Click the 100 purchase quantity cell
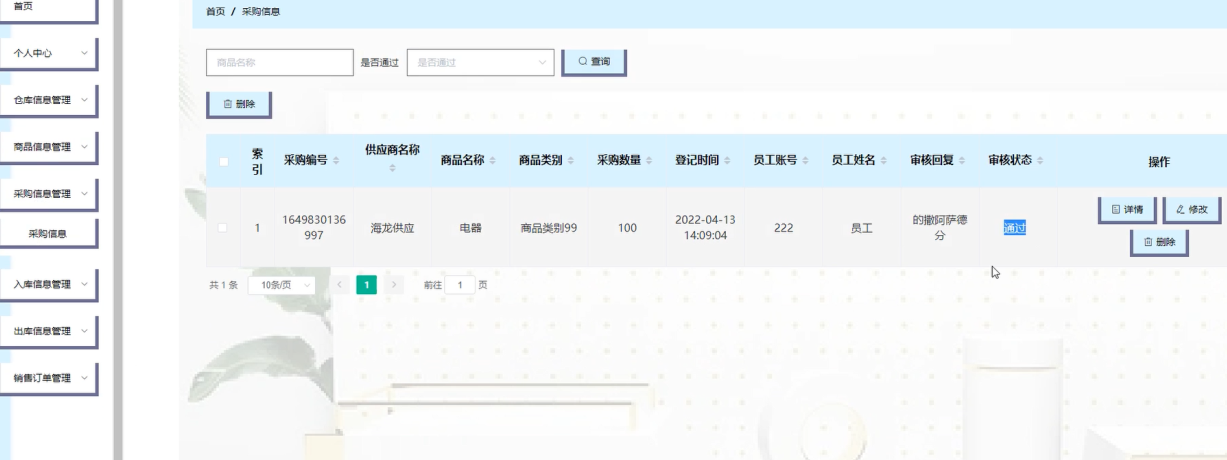 (627, 228)
